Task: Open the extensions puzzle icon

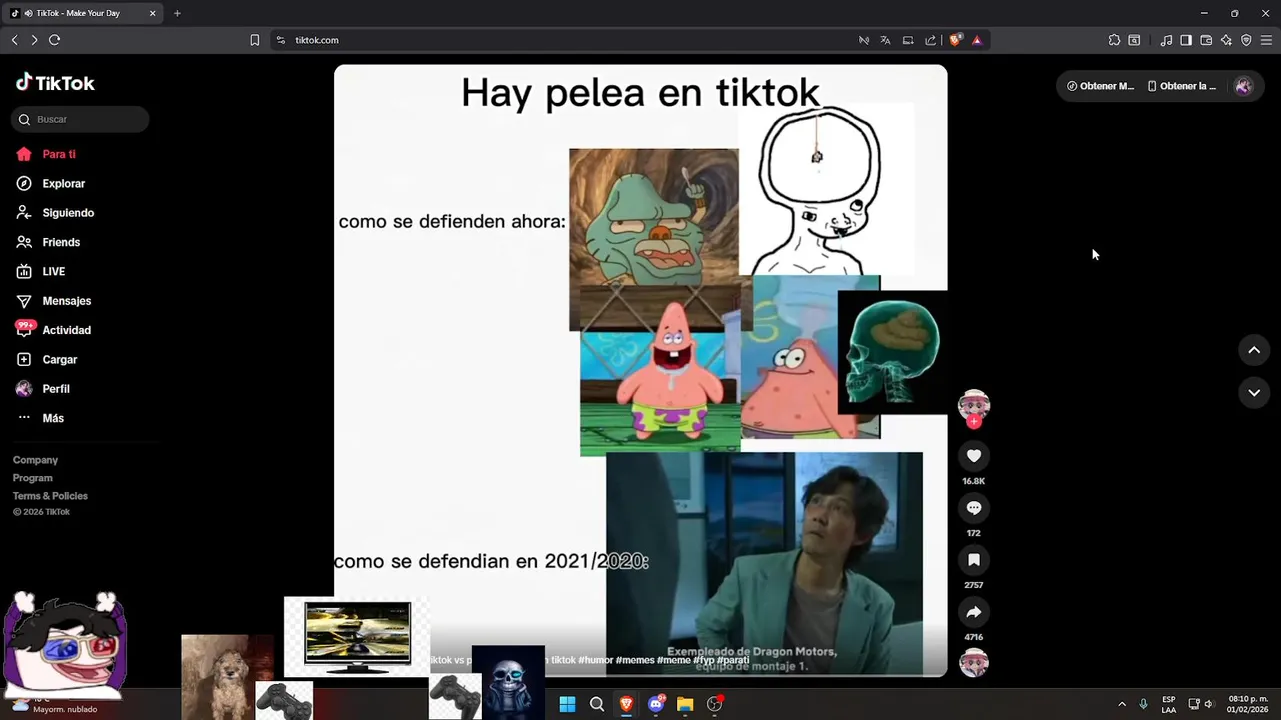Action: coord(1114,40)
